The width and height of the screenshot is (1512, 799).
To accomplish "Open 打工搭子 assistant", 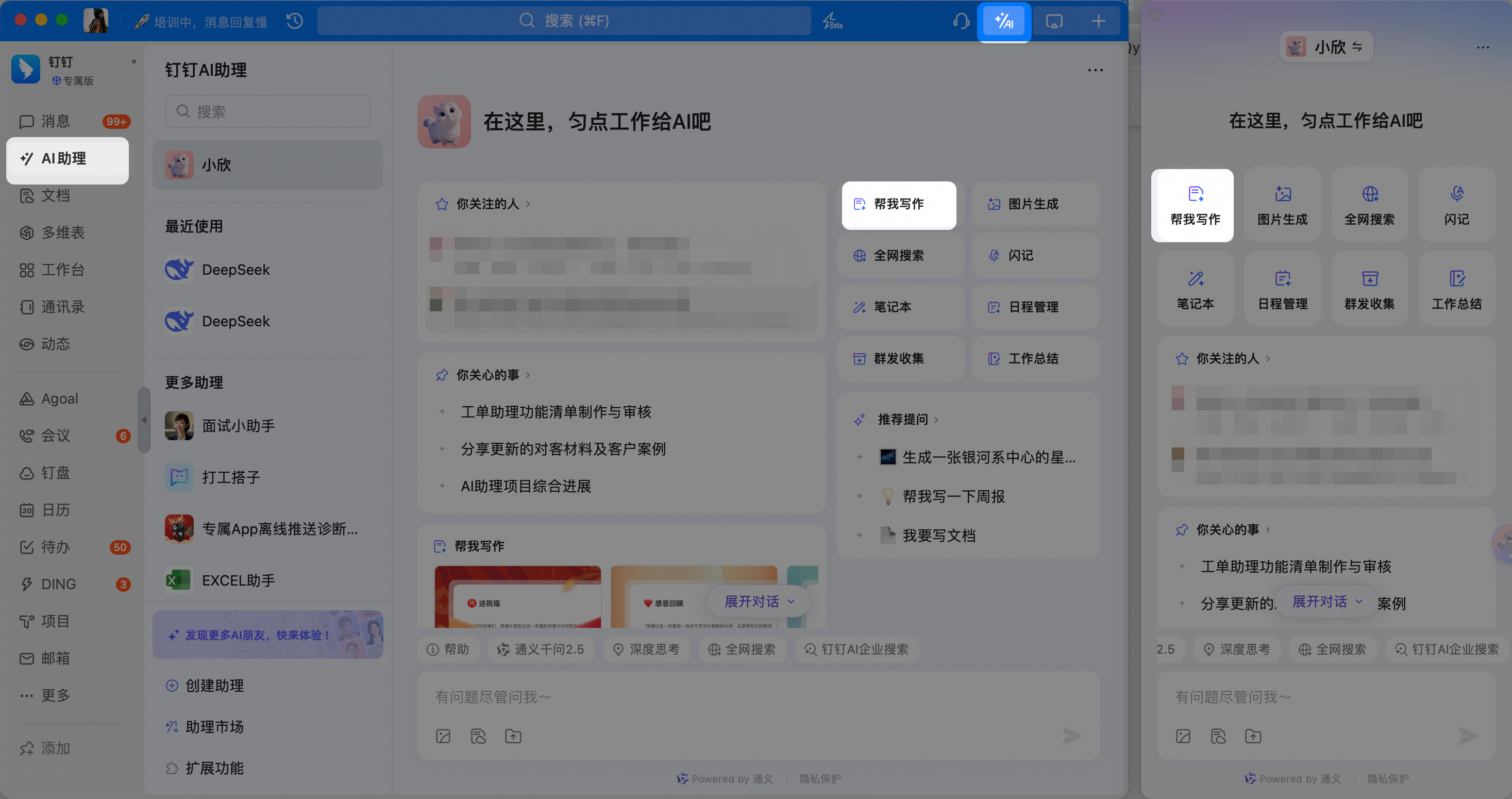I will 267,478.
